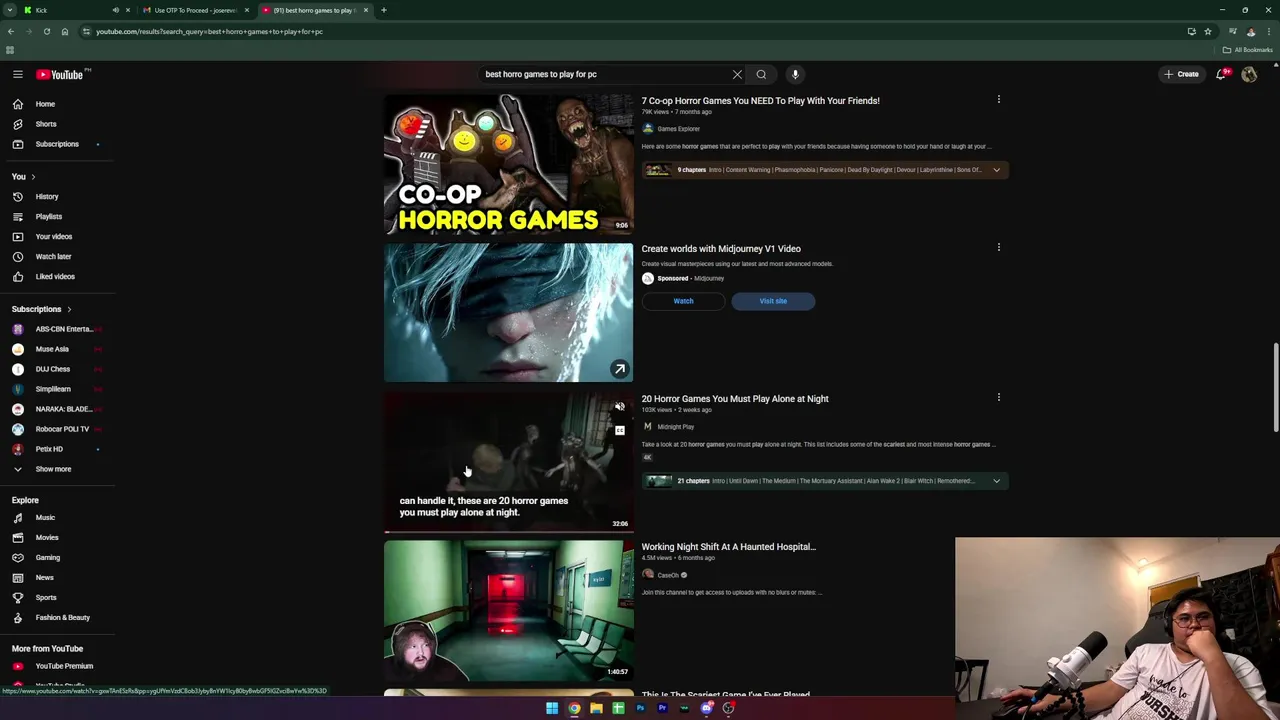The width and height of the screenshot is (1280, 720).
Task: Open Discord from the taskbar
Action: (706, 708)
